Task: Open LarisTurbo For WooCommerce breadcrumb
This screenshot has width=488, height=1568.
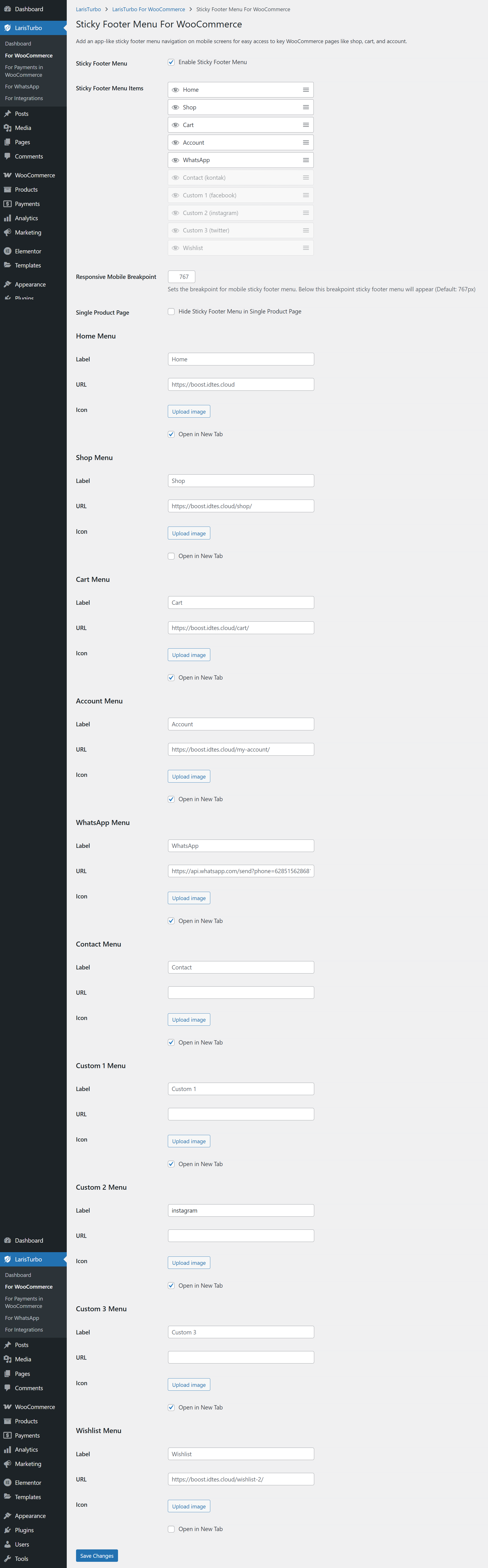Action: pyautogui.click(x=149, y=9)
